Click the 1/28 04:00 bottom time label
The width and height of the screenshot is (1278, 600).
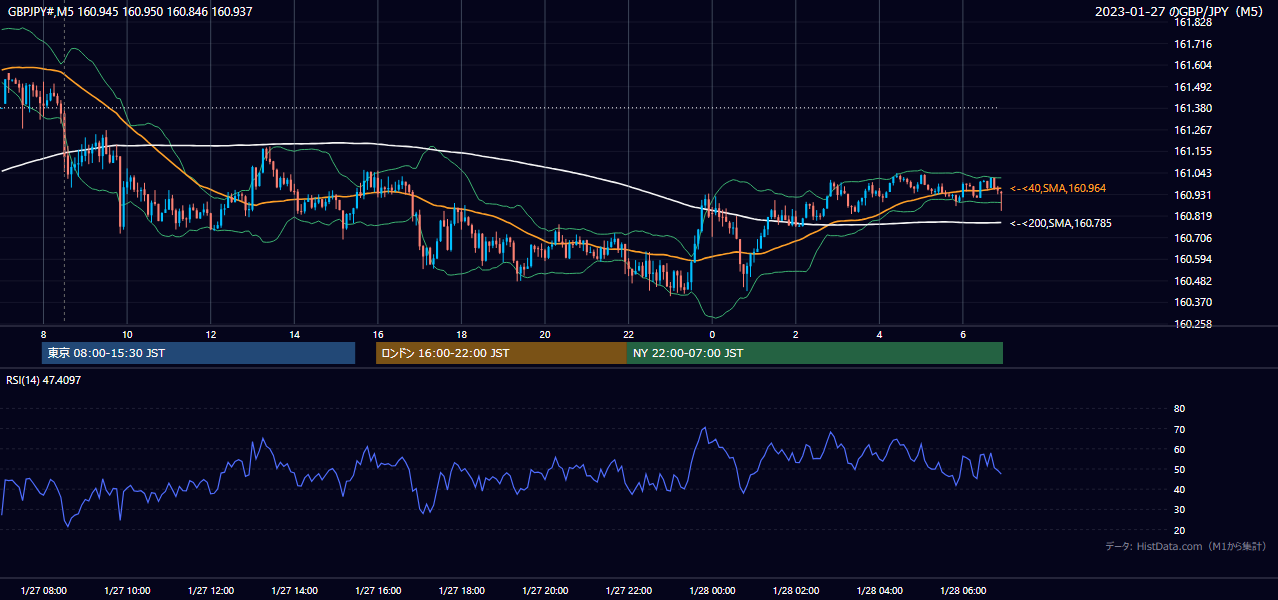click(x=879, y=591)
